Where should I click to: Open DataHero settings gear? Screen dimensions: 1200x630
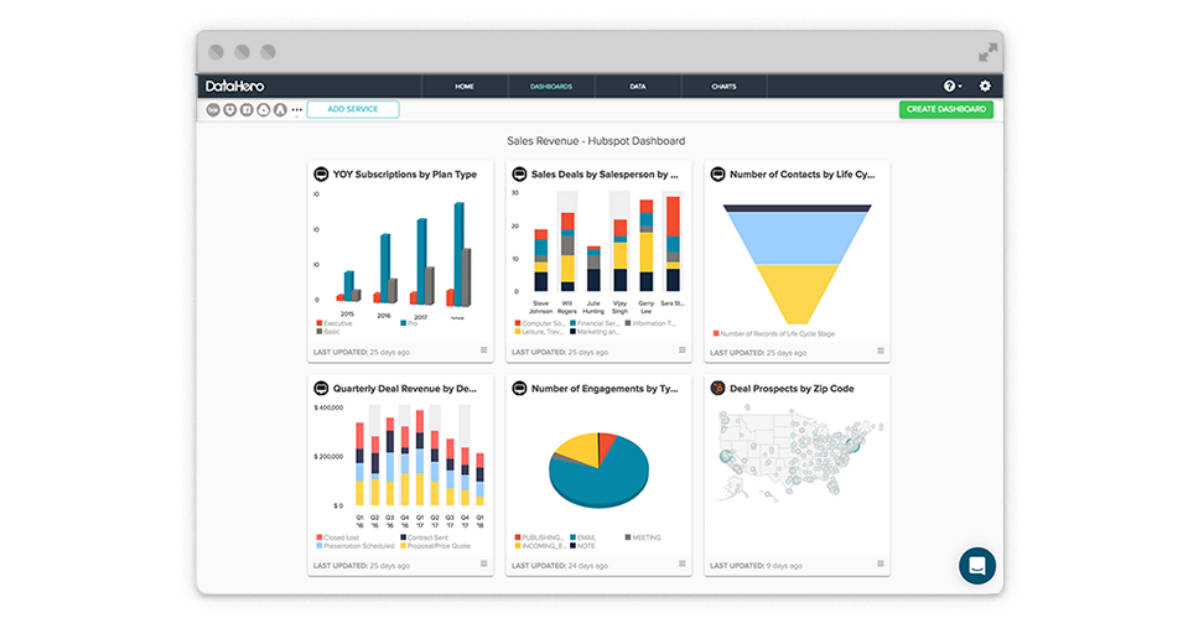point(985,86)
